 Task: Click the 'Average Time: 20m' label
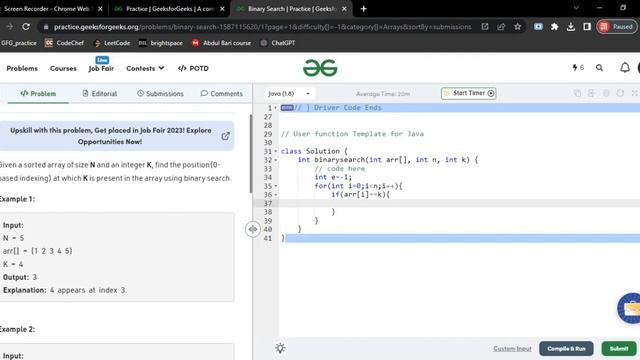382,94
